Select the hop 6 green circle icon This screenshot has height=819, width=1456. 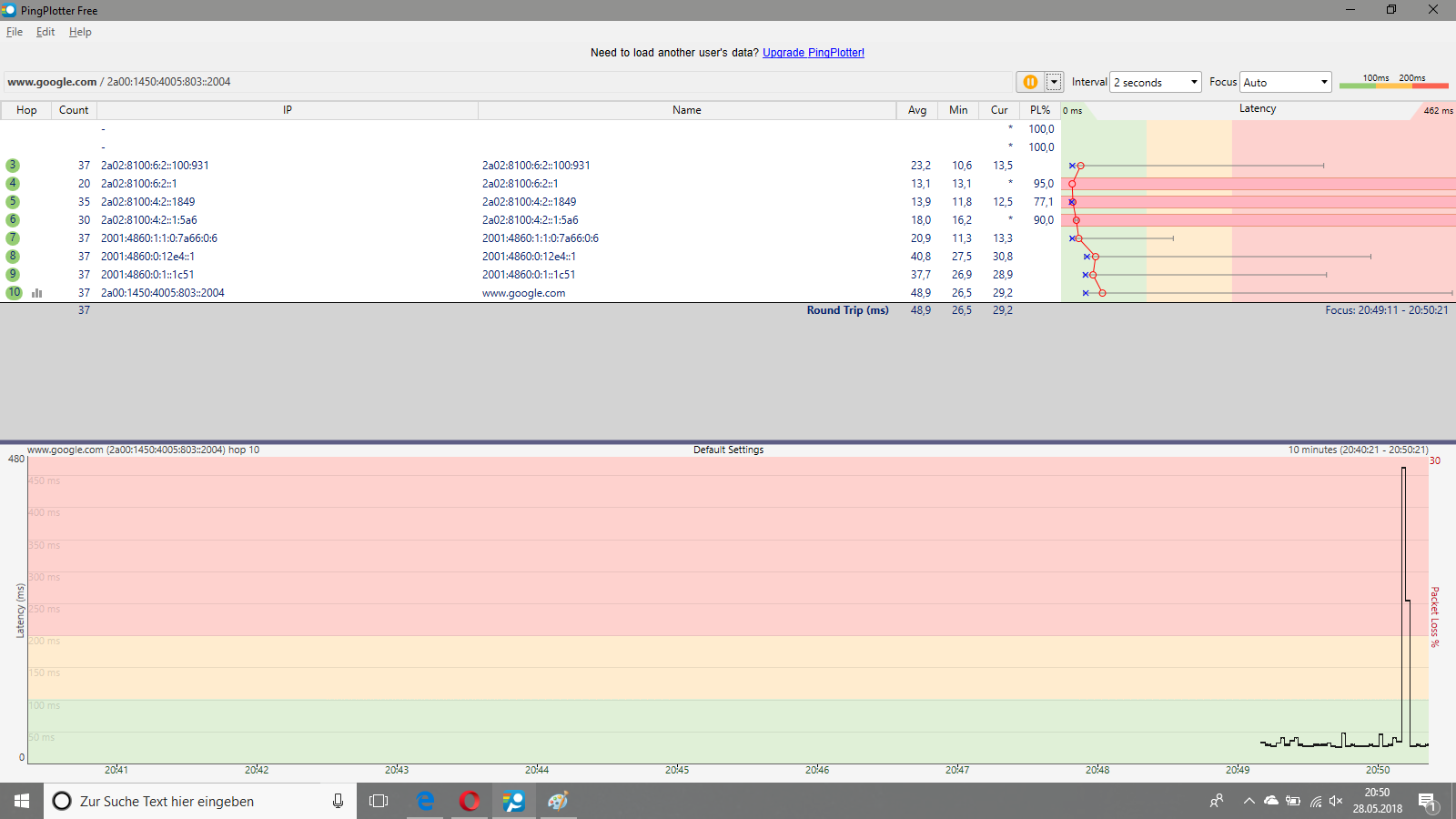(x=13, y=220)
